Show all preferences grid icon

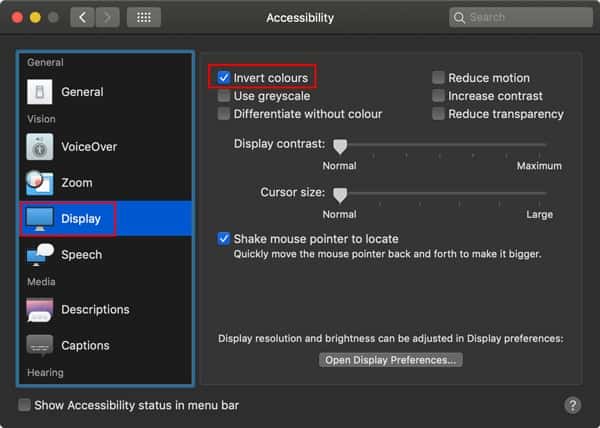pos(144,17)
